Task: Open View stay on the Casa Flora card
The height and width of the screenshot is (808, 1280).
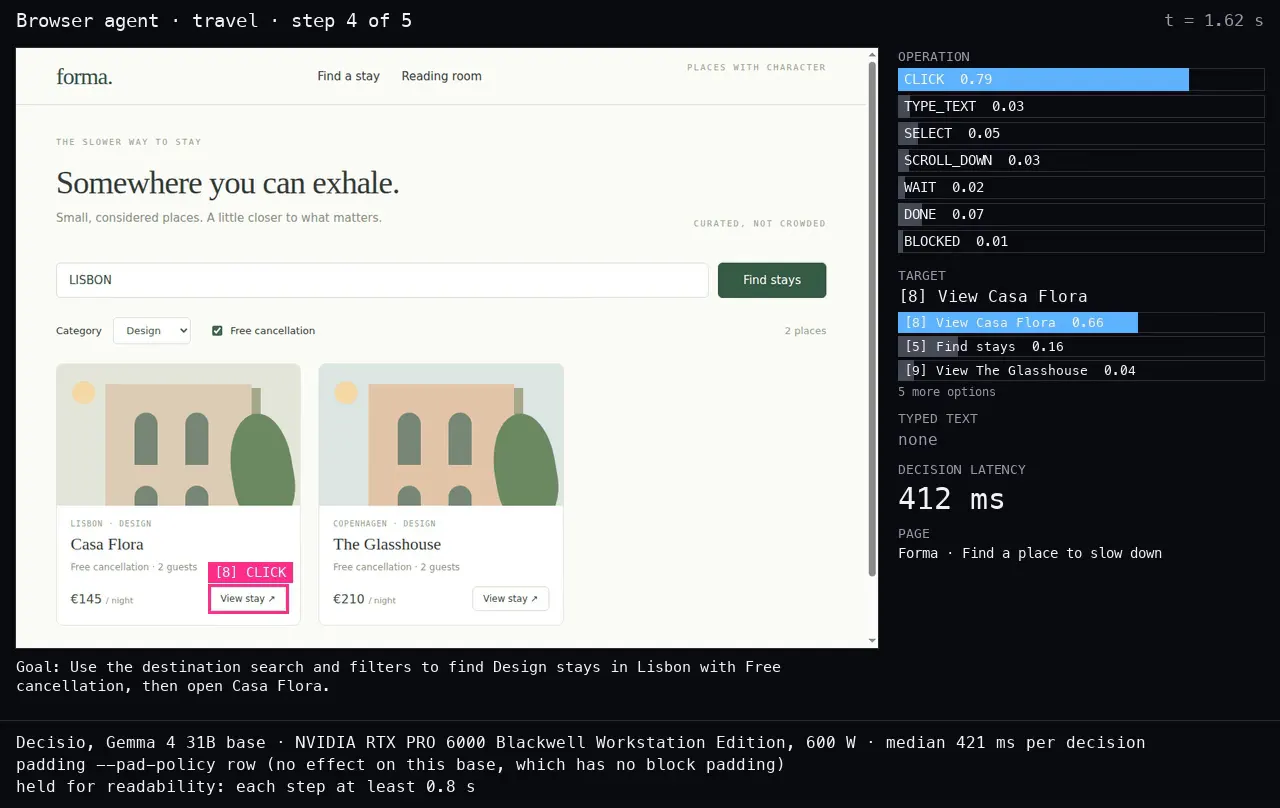Action: click(248, 599)
